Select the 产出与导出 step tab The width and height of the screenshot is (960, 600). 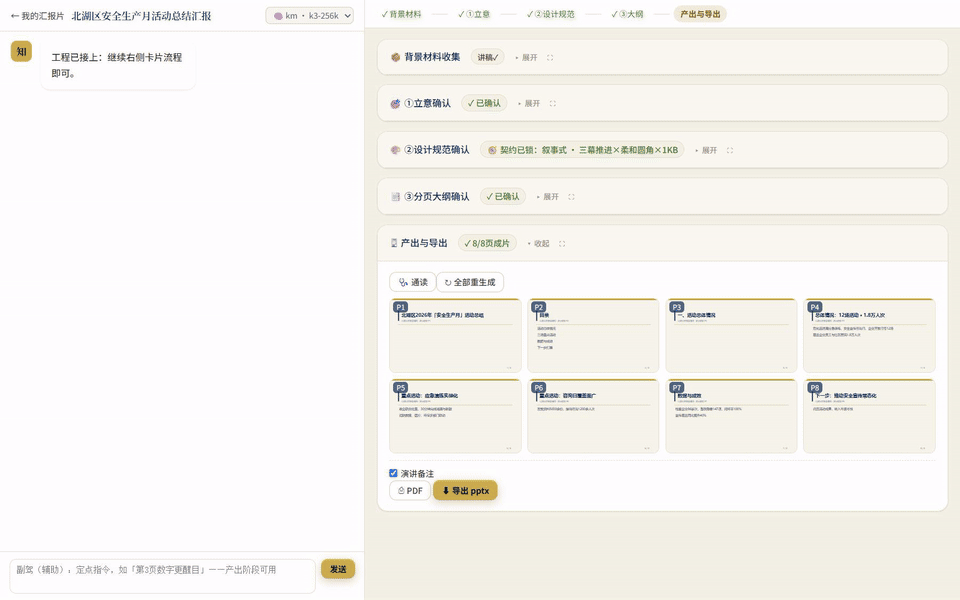click(700, 14)
